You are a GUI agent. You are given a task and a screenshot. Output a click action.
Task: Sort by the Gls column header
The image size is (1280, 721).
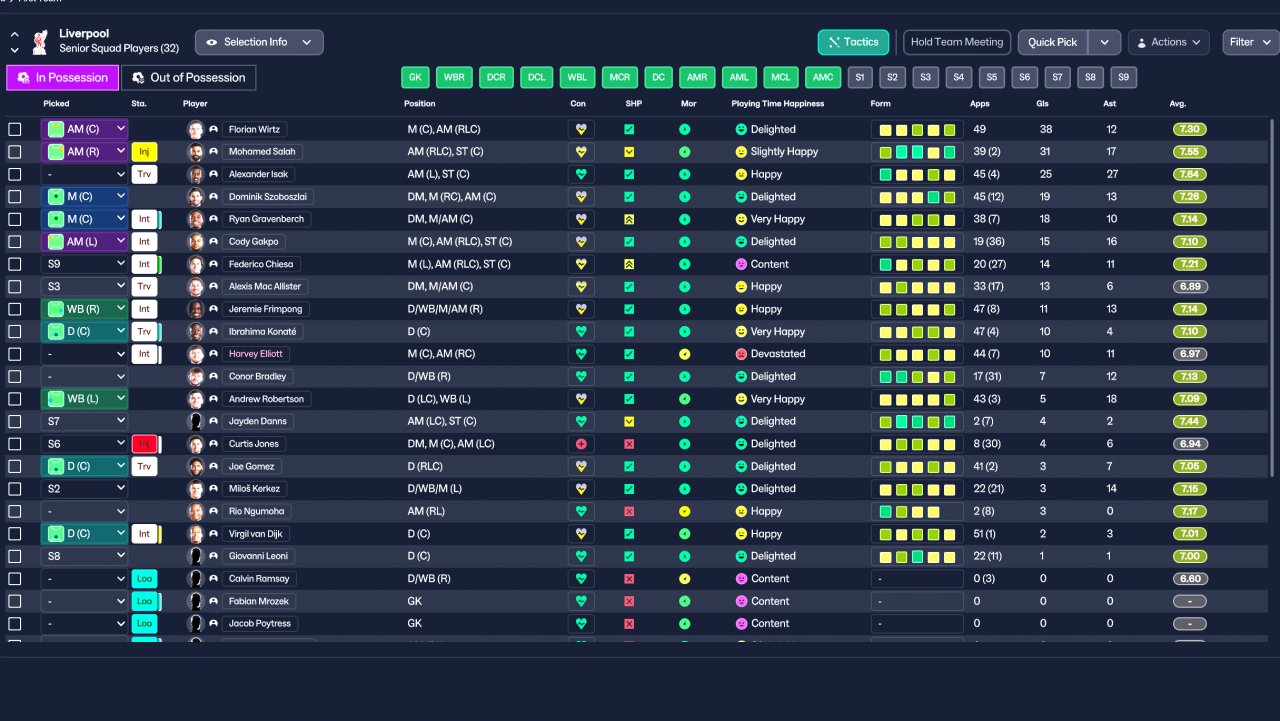tap(1043, 104)
